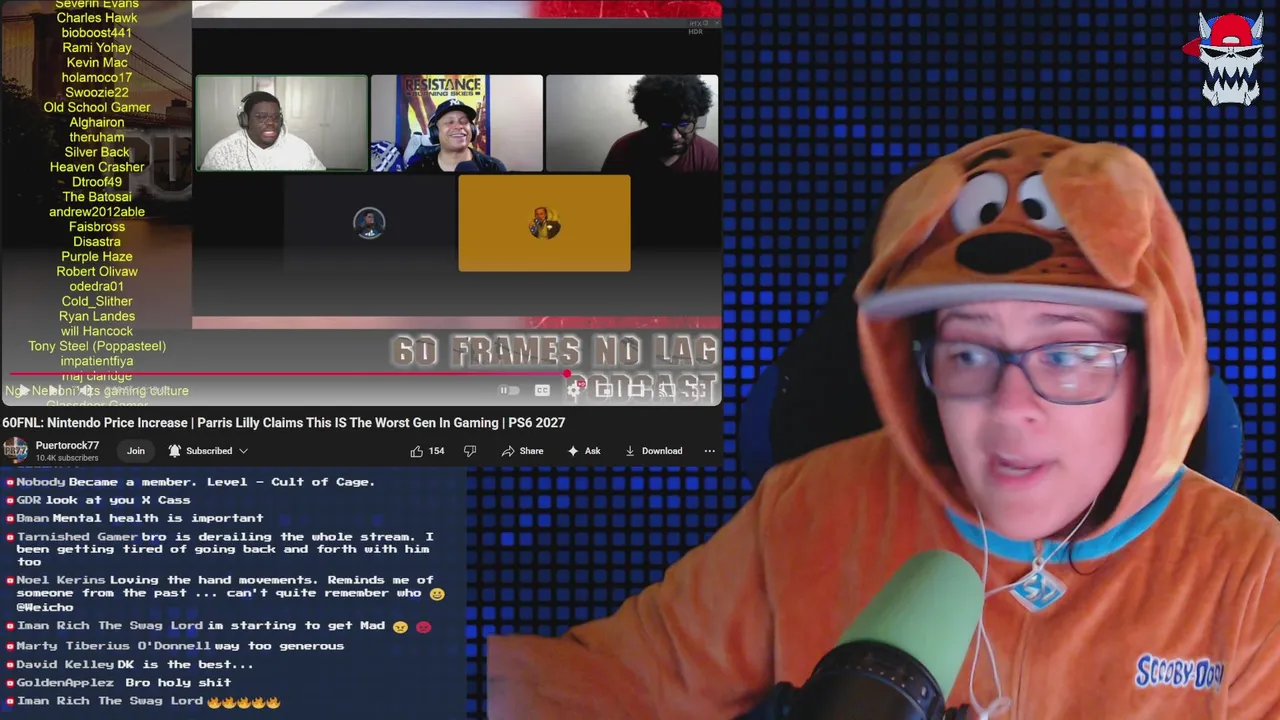
Task: Click the video title 60FNL Nintendo Price Increase
Action: coord(284,423)
